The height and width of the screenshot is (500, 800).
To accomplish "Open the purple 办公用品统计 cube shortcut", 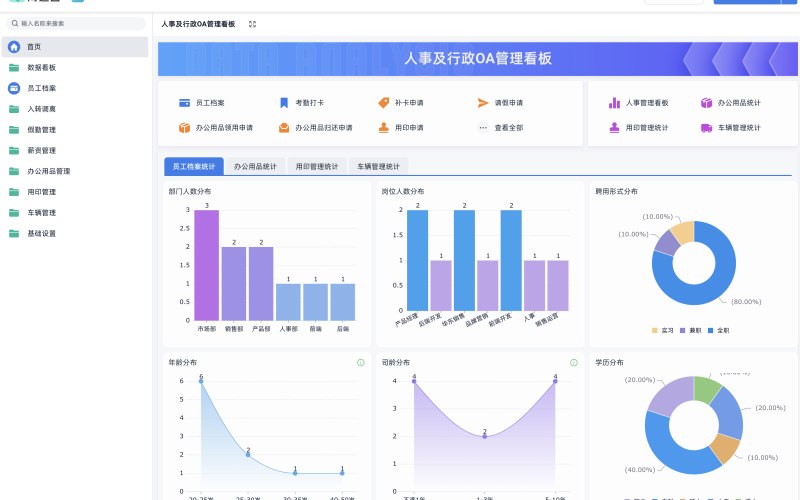I will click(x=706, y=103).
